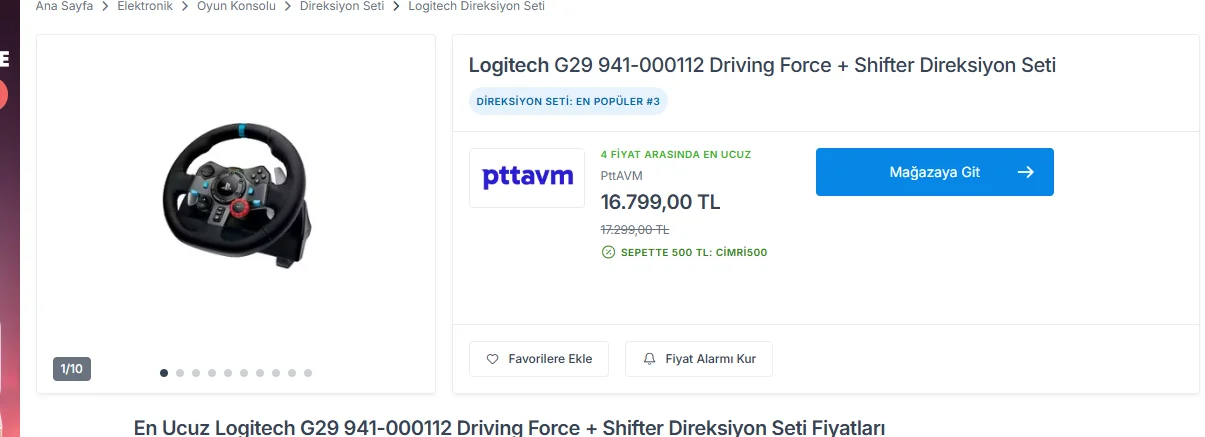Screen dimensions: 1205x437
Task: Jump to the fifth carousel dot
Action: [x=228, y=373]
